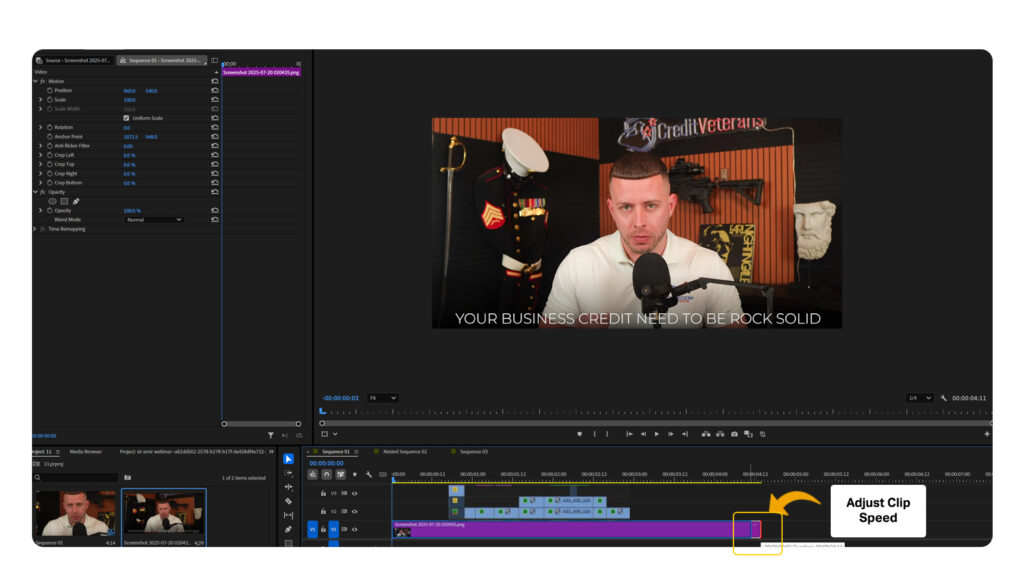1024x588 pixels.
Task: Create ellipse mask under Opacity
Action: [52, 201]
